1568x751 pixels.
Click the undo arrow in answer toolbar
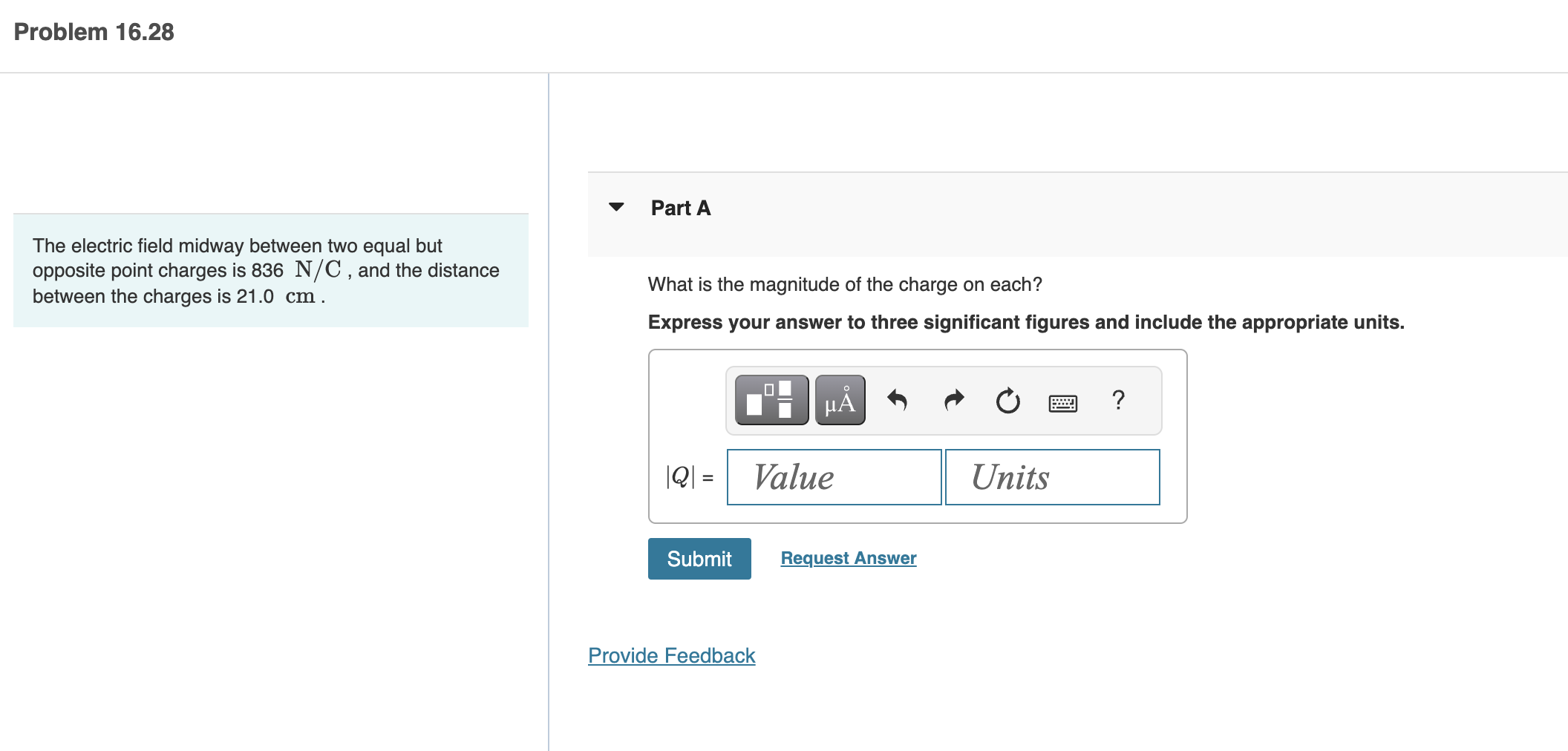[x=898, y=401]
